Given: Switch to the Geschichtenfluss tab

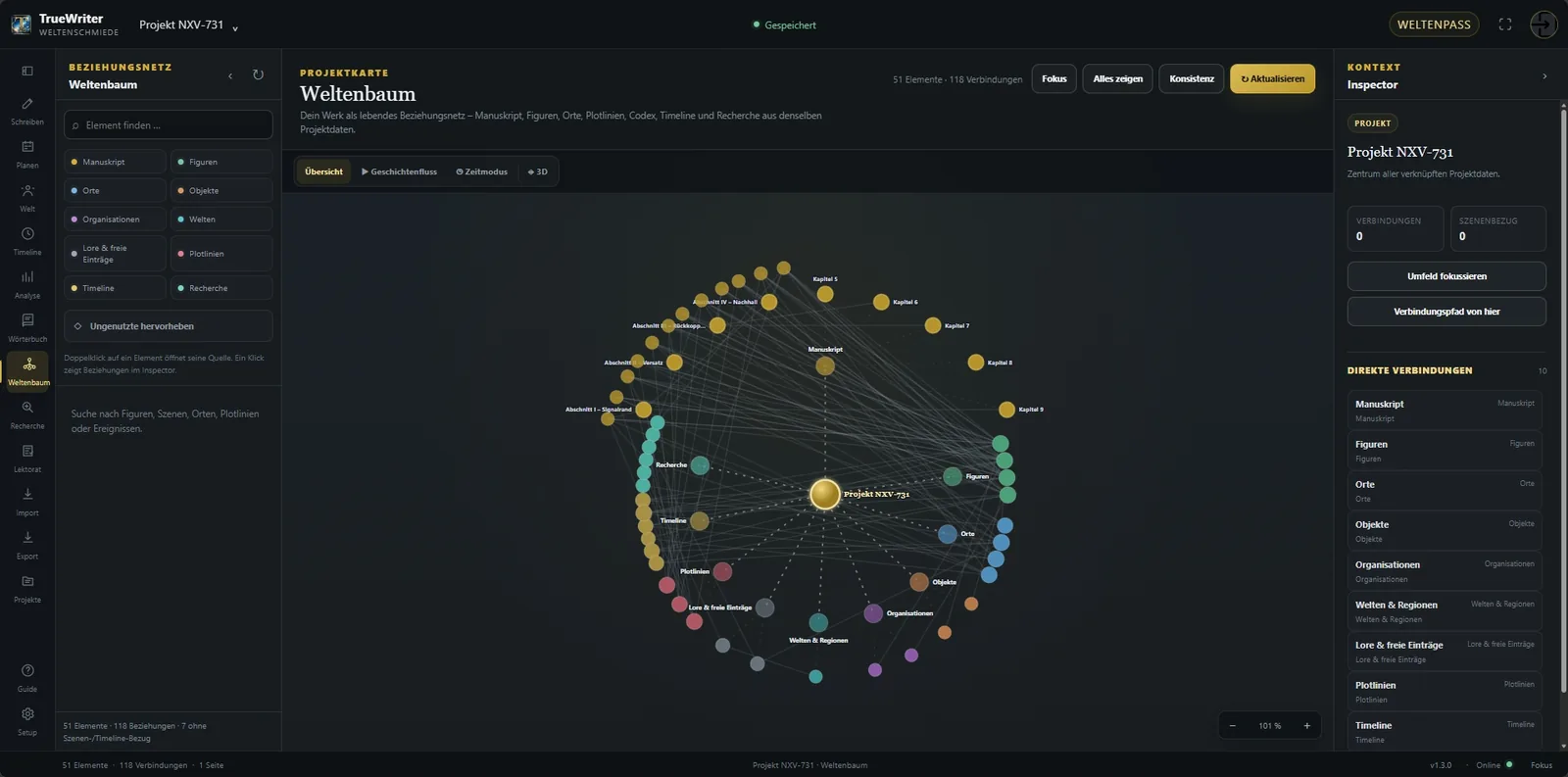Looking at the screenshot, I should [399, 171].
